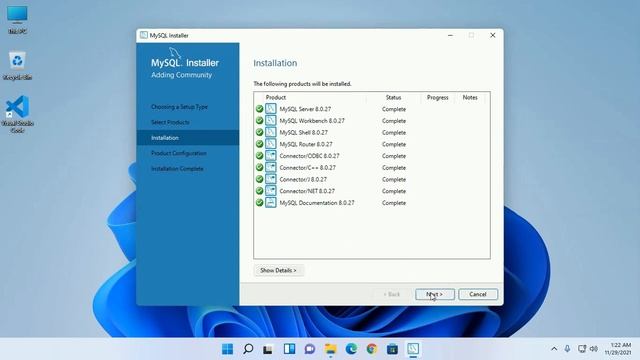Open Chat app on the taskbar

tap(310, 349)
